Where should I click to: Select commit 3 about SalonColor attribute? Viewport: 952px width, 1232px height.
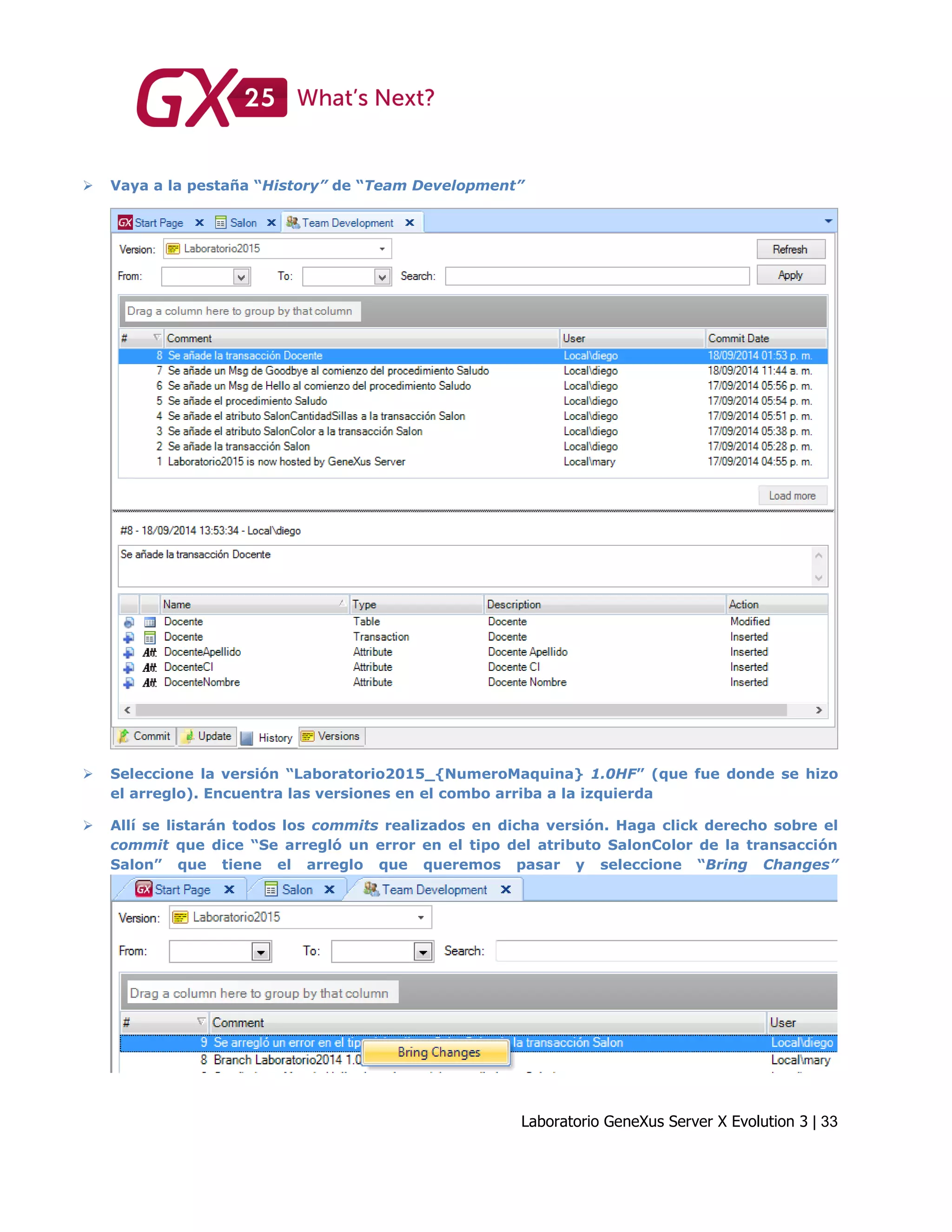(x=473, y=431)
